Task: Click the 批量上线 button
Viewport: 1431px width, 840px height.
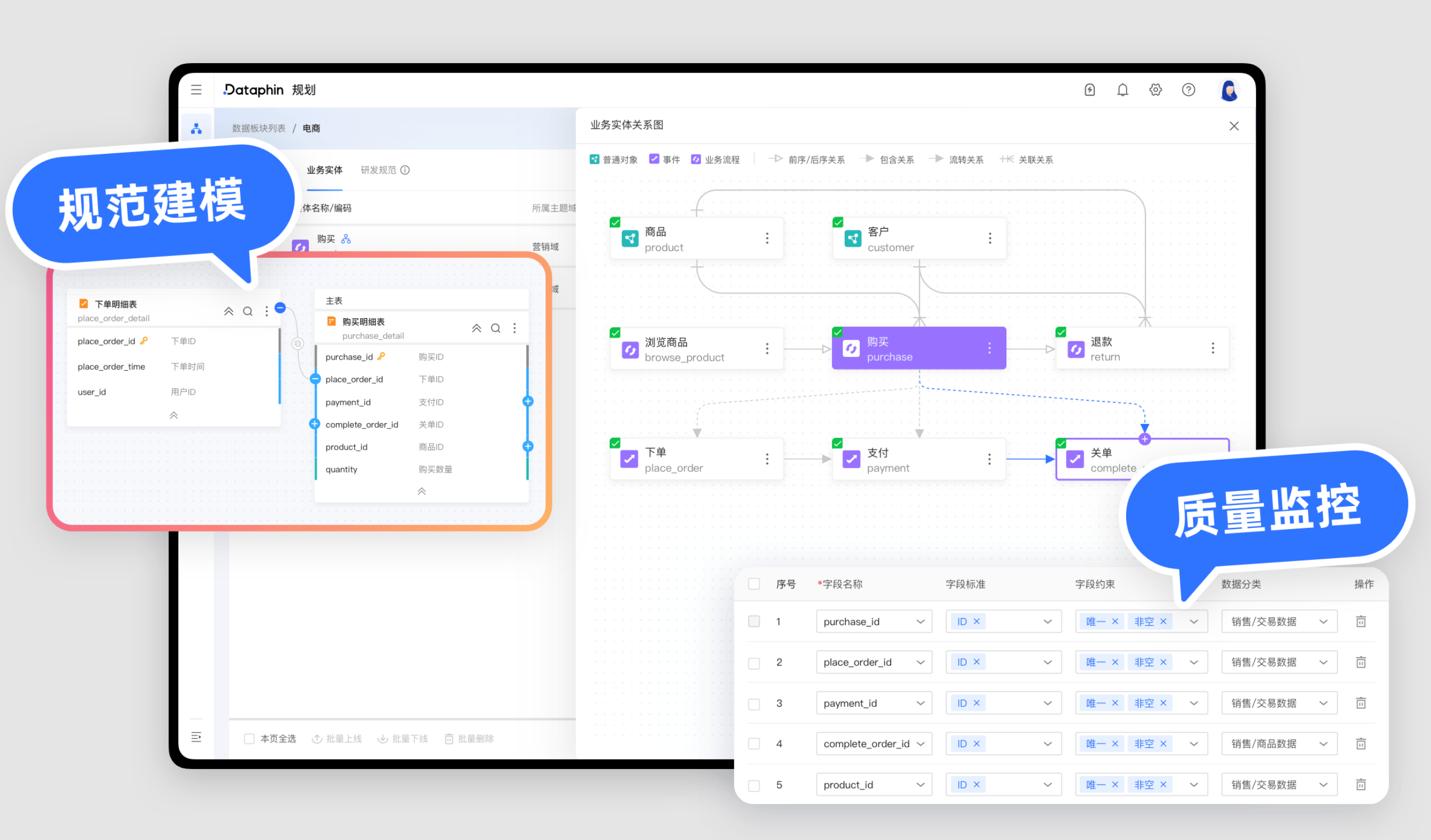Action: click(337, 738)
